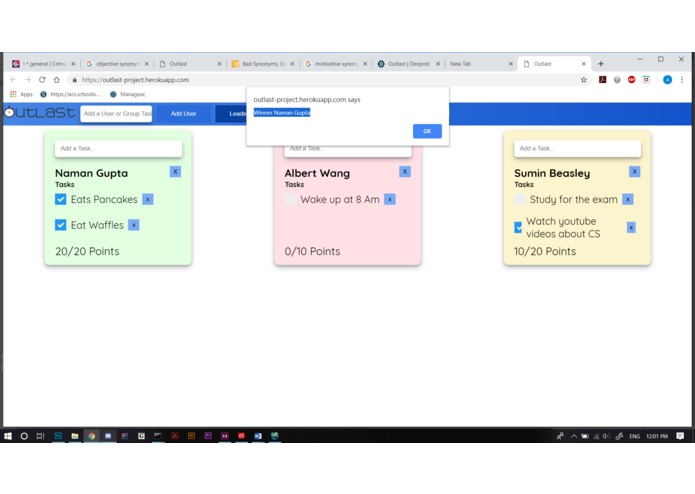Open Word from the taskbar
The height and width of the screenshot is (494, 695).
(x=258, y=436)
